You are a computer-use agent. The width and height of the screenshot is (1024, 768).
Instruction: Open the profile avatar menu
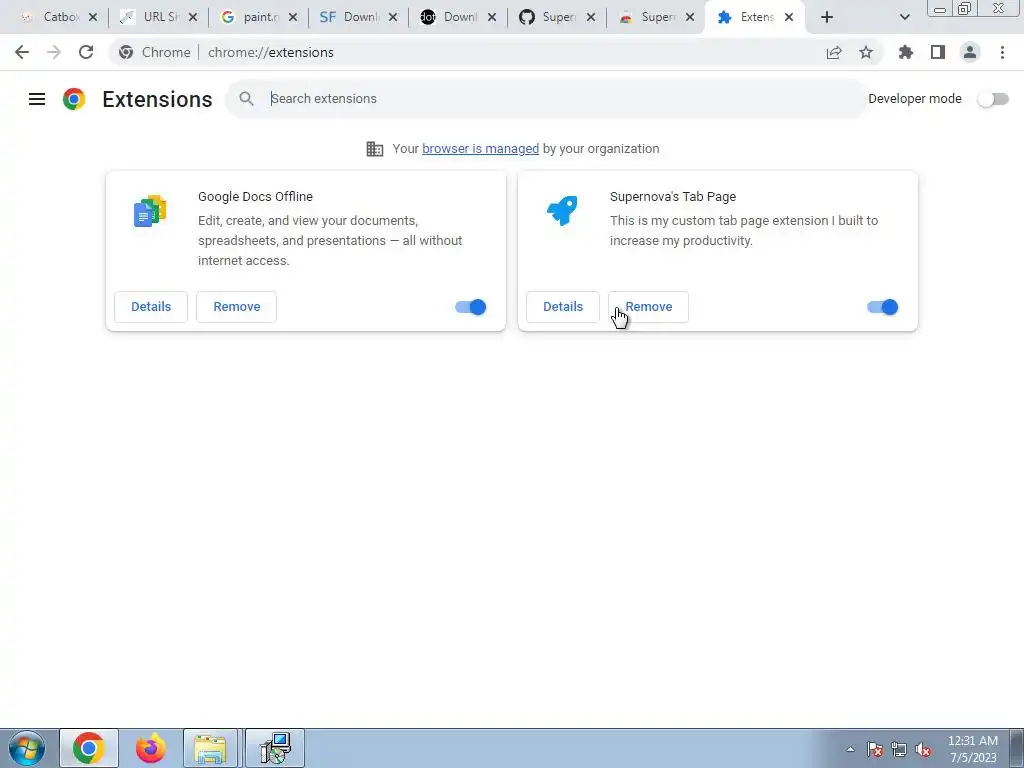coord(970,52)
